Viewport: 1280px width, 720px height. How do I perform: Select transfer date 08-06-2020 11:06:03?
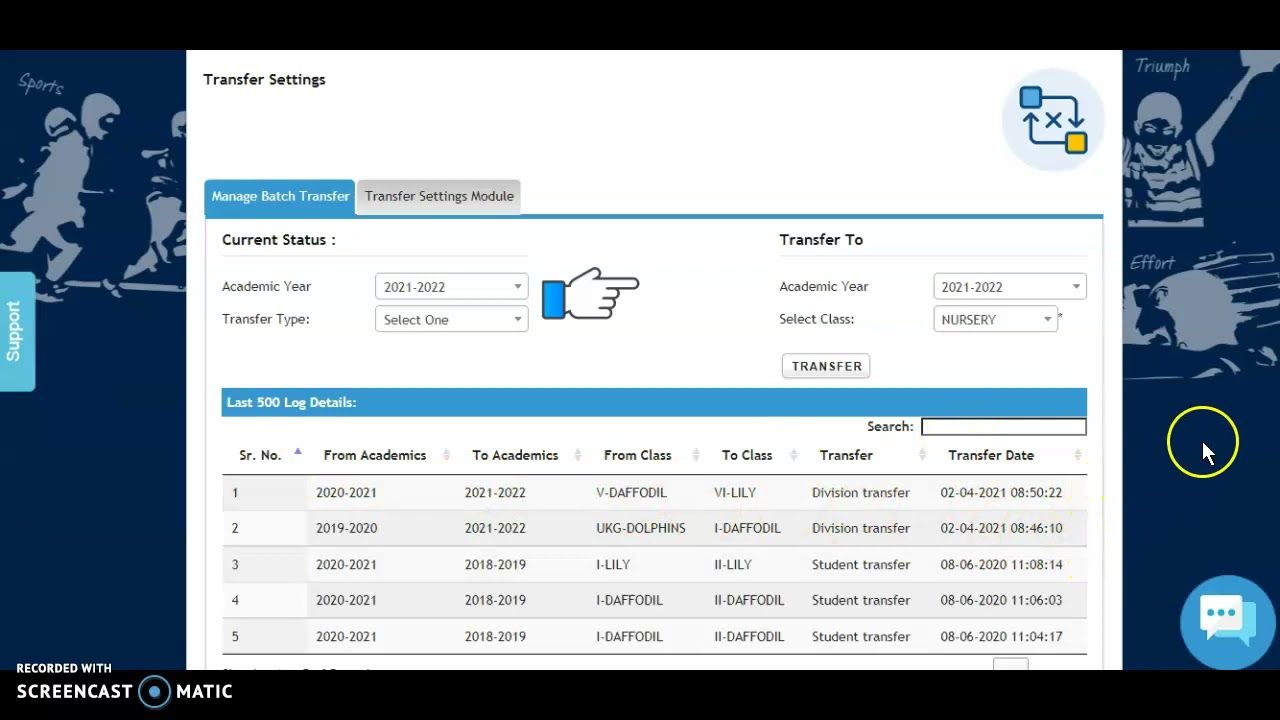(x=1001, y=600)
